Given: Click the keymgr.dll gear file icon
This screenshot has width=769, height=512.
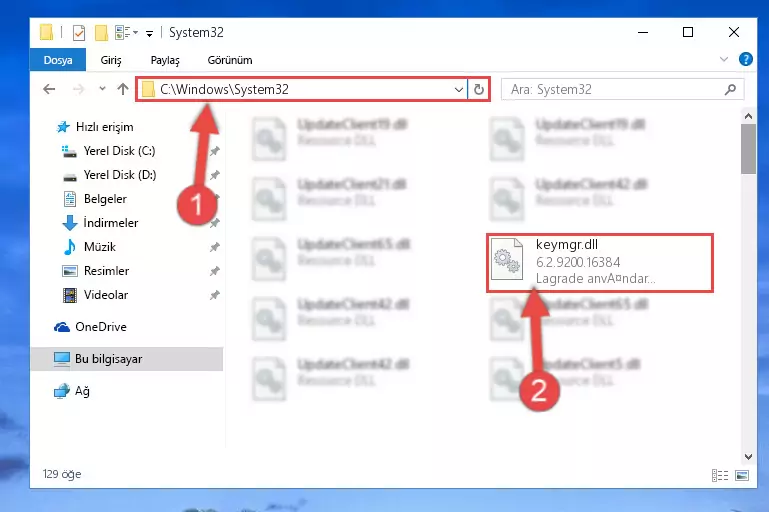Looking at the screenshot, I should (507, 259).
